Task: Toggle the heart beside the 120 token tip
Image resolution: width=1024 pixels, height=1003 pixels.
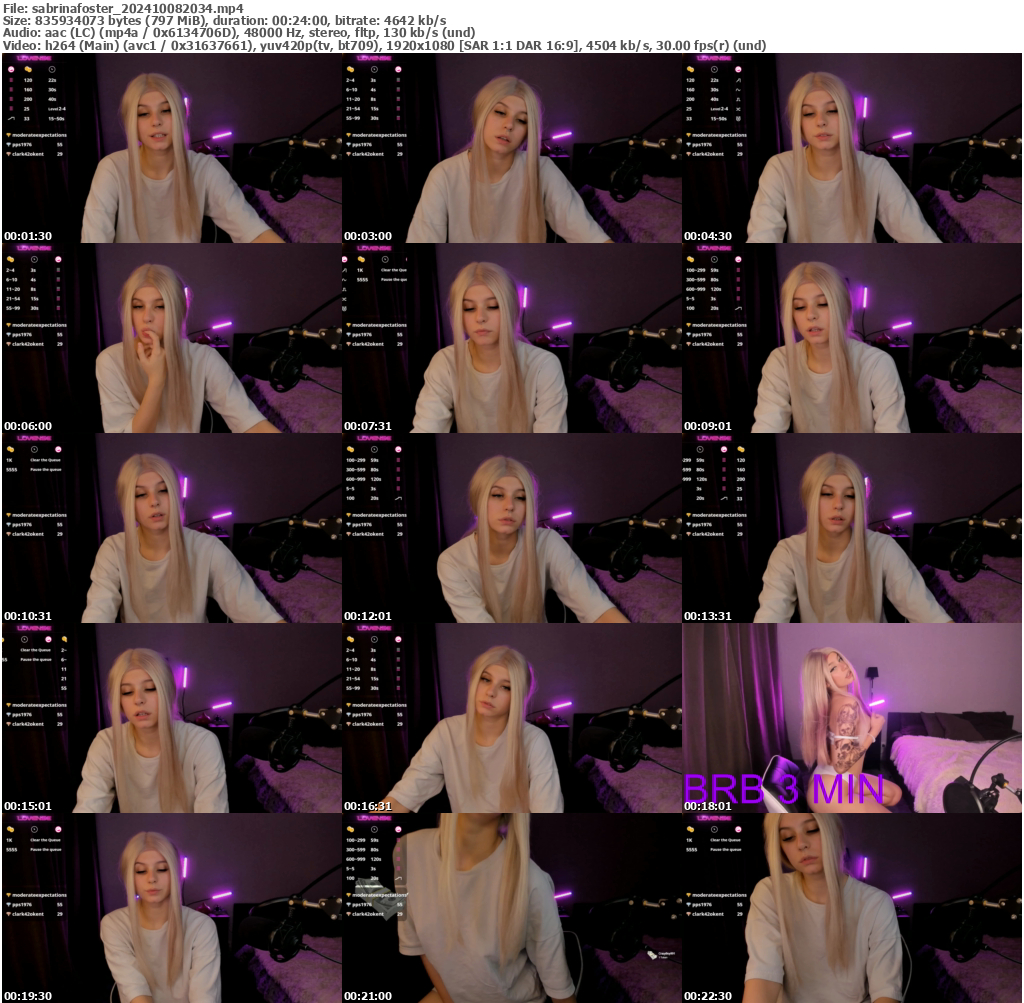Action: tap(11, 80)
